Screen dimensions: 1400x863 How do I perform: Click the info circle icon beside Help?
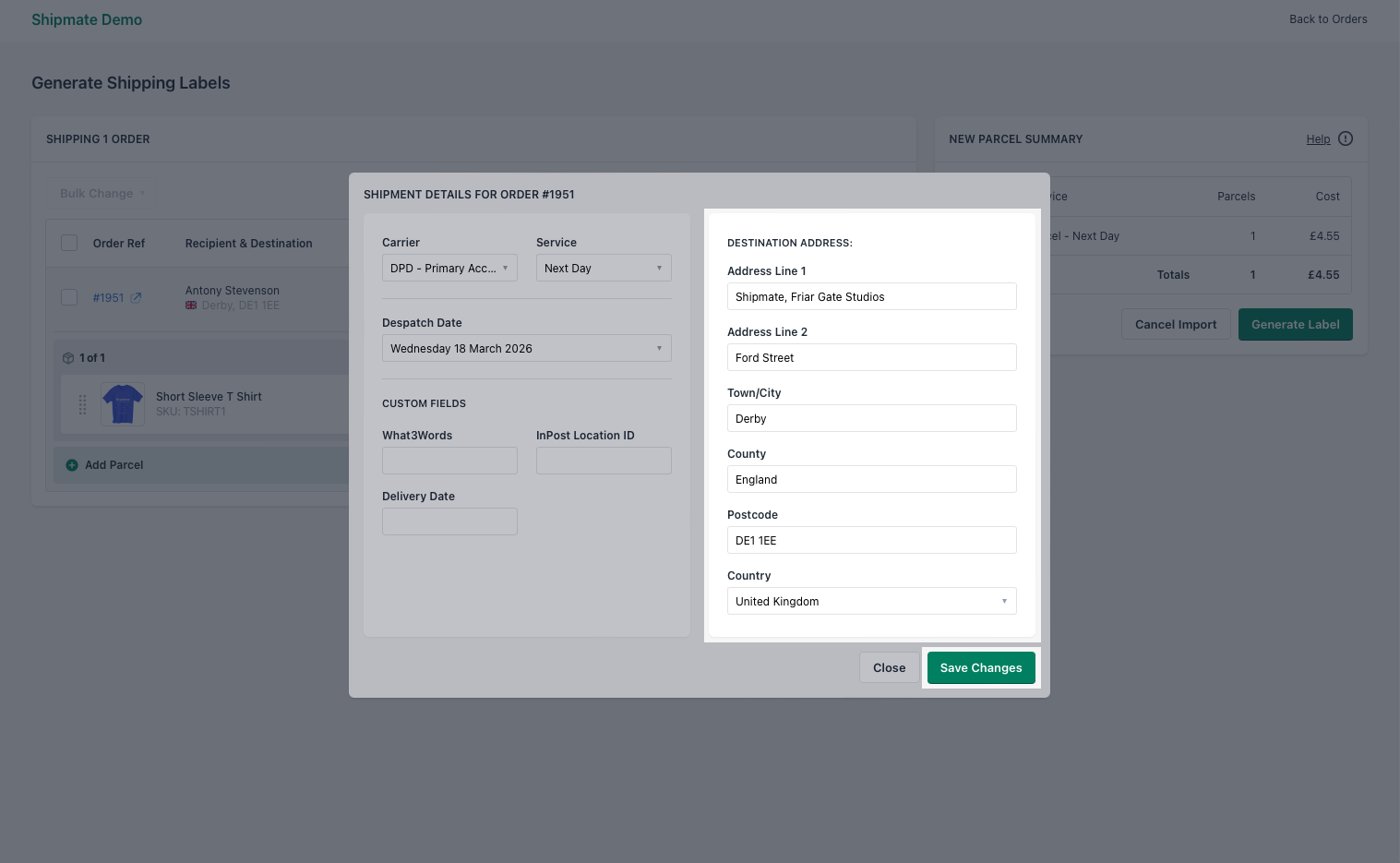(x=1345, y=138)
